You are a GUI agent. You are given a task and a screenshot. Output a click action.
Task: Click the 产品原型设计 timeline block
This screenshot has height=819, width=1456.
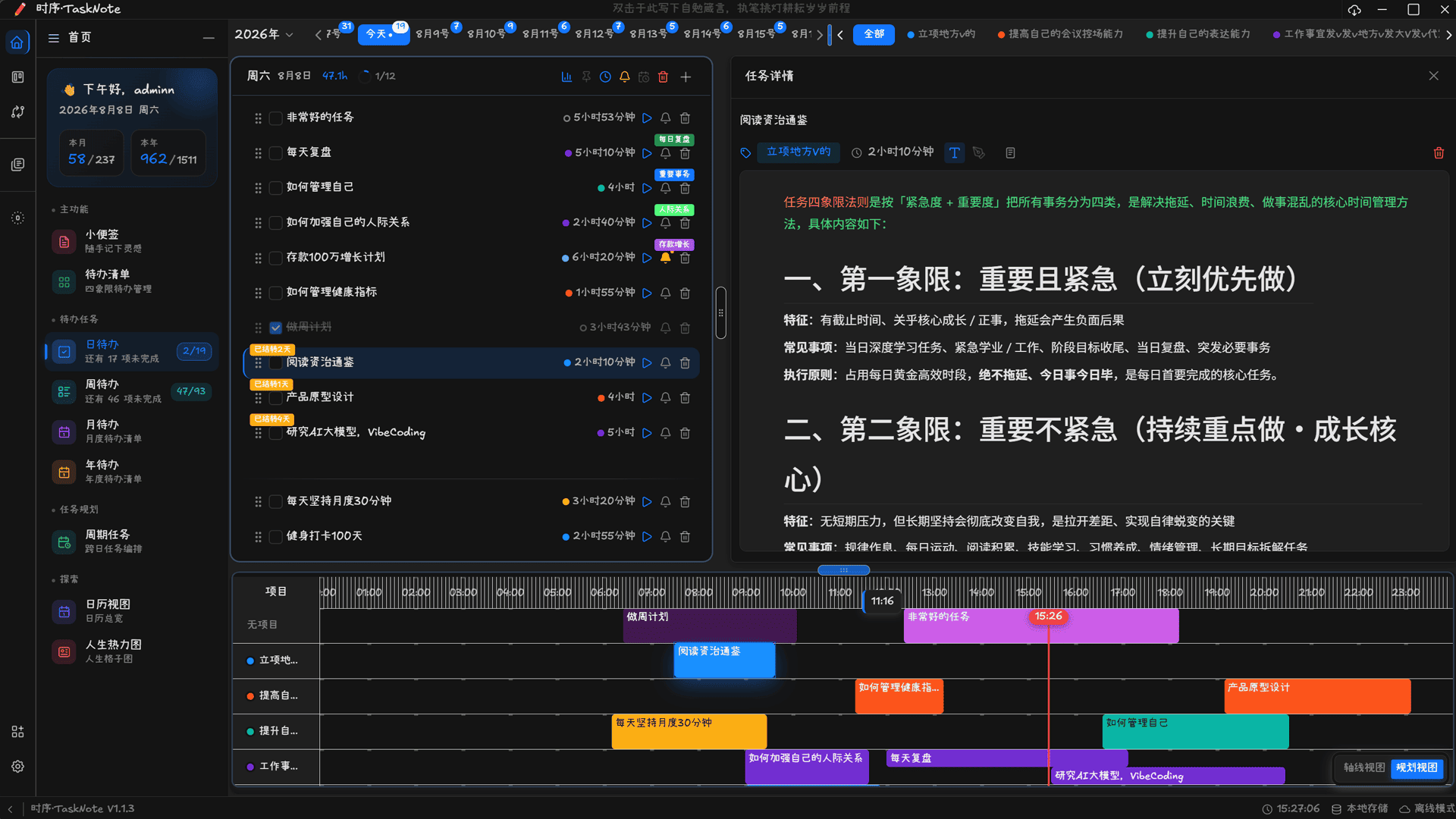pos(1317,695)
